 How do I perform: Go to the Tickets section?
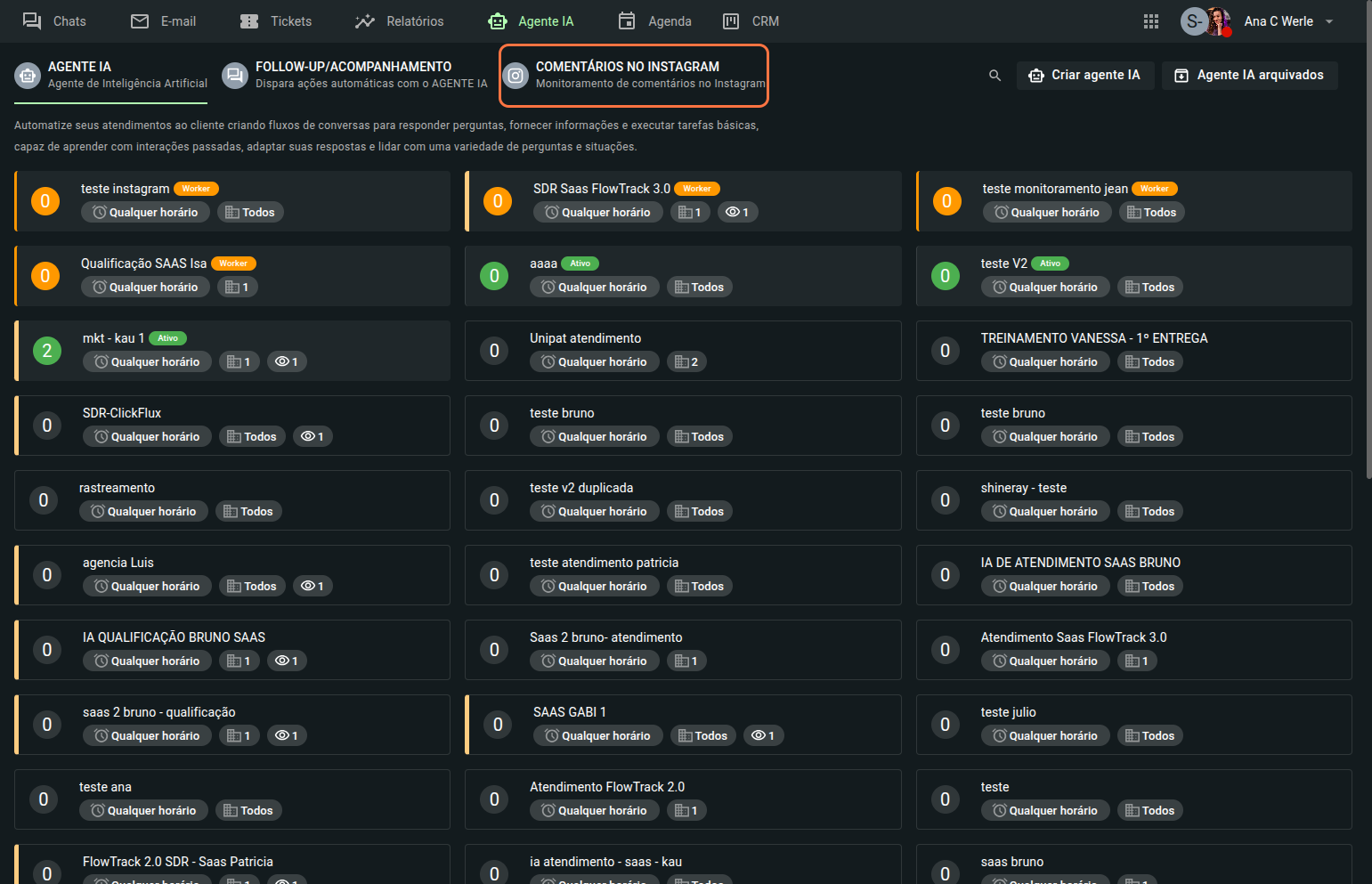(x=276, y=21)
